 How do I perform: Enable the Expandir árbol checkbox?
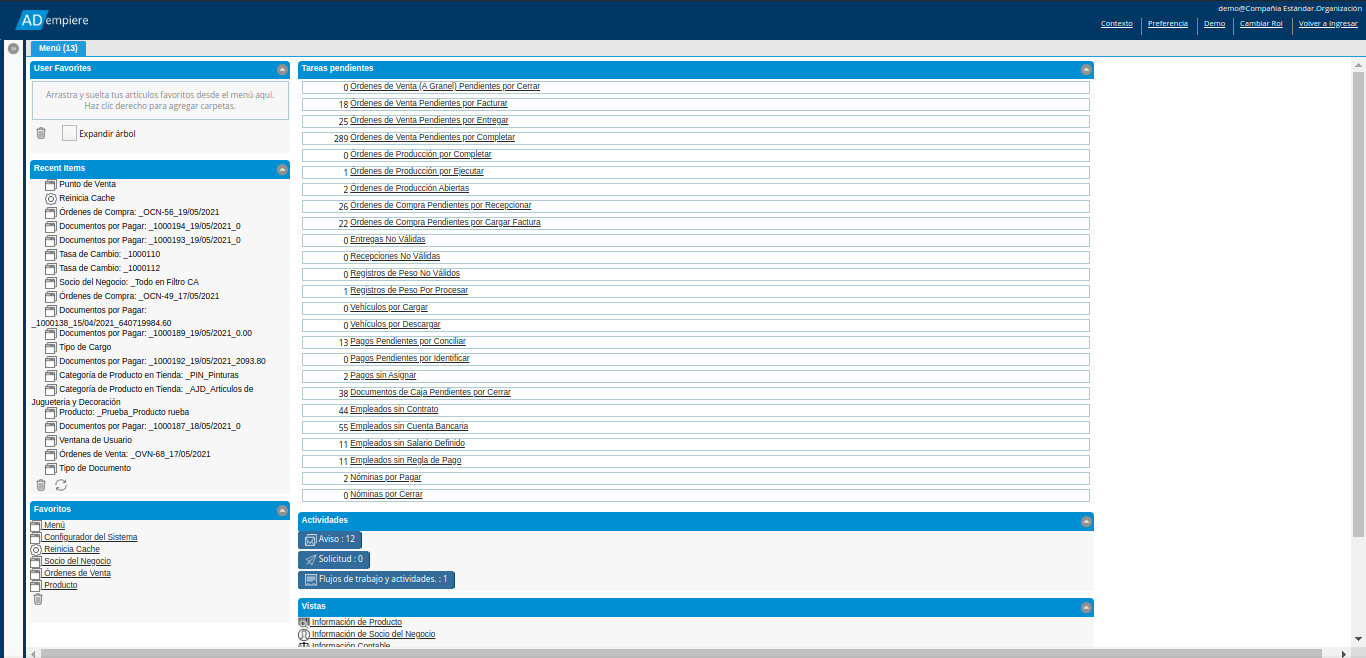(x=69, y=133)
